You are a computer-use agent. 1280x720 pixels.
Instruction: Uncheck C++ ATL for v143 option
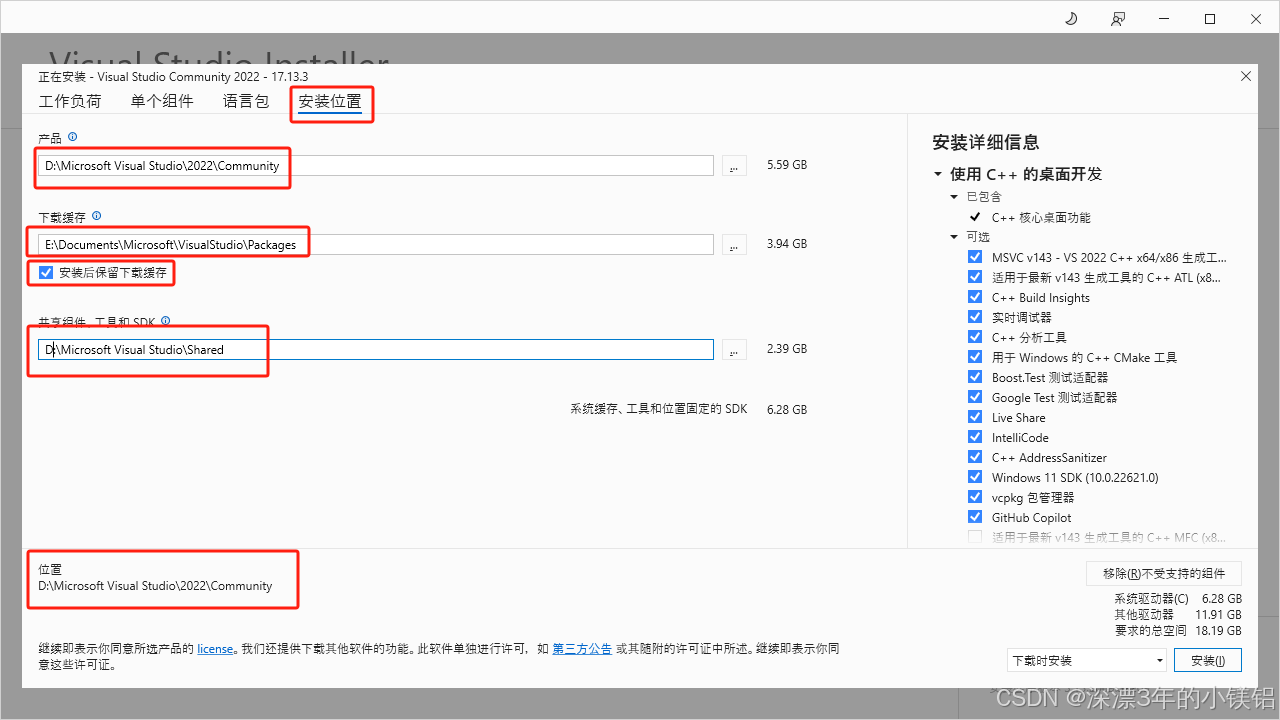975,277
